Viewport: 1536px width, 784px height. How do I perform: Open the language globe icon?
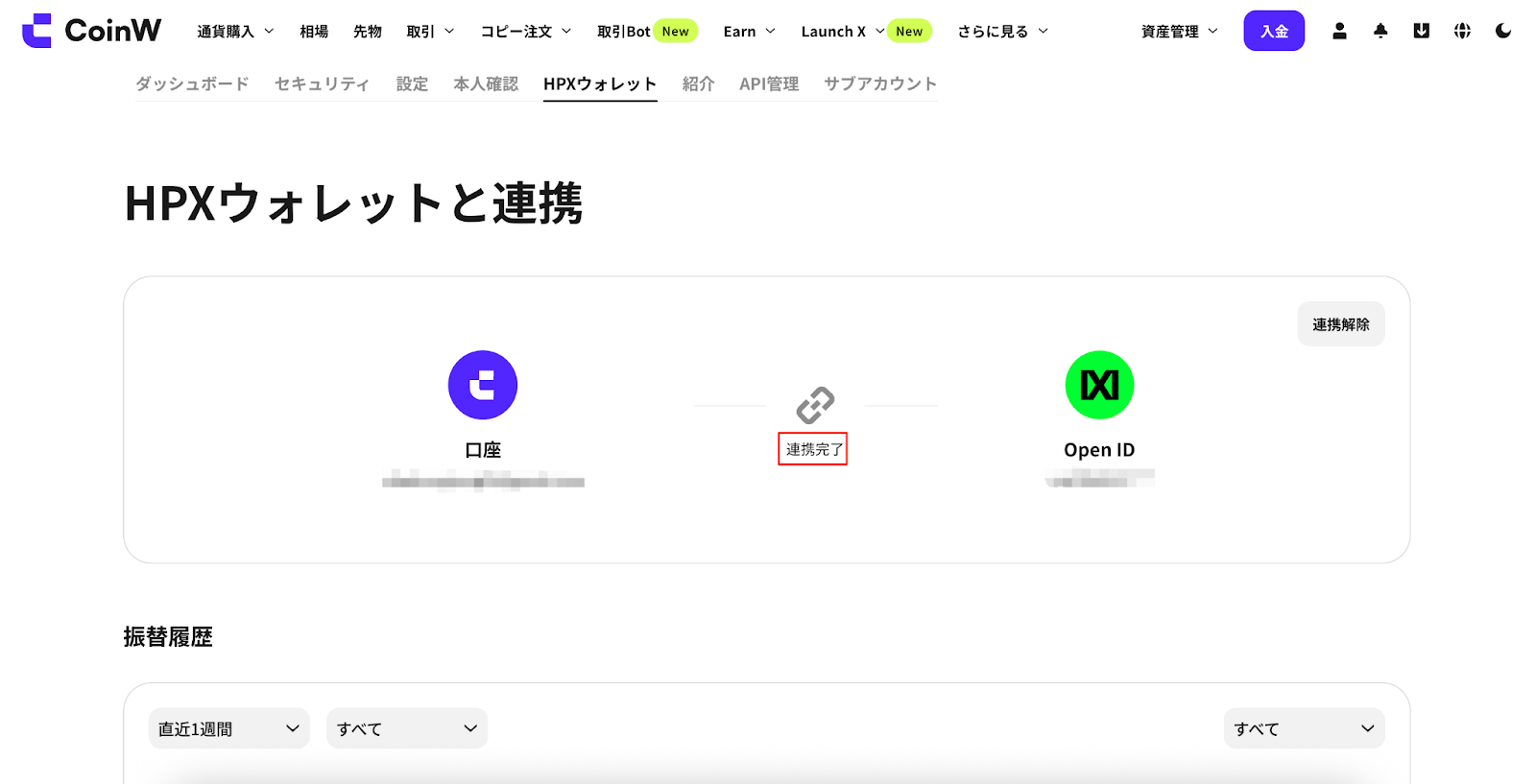(1462, 31)
